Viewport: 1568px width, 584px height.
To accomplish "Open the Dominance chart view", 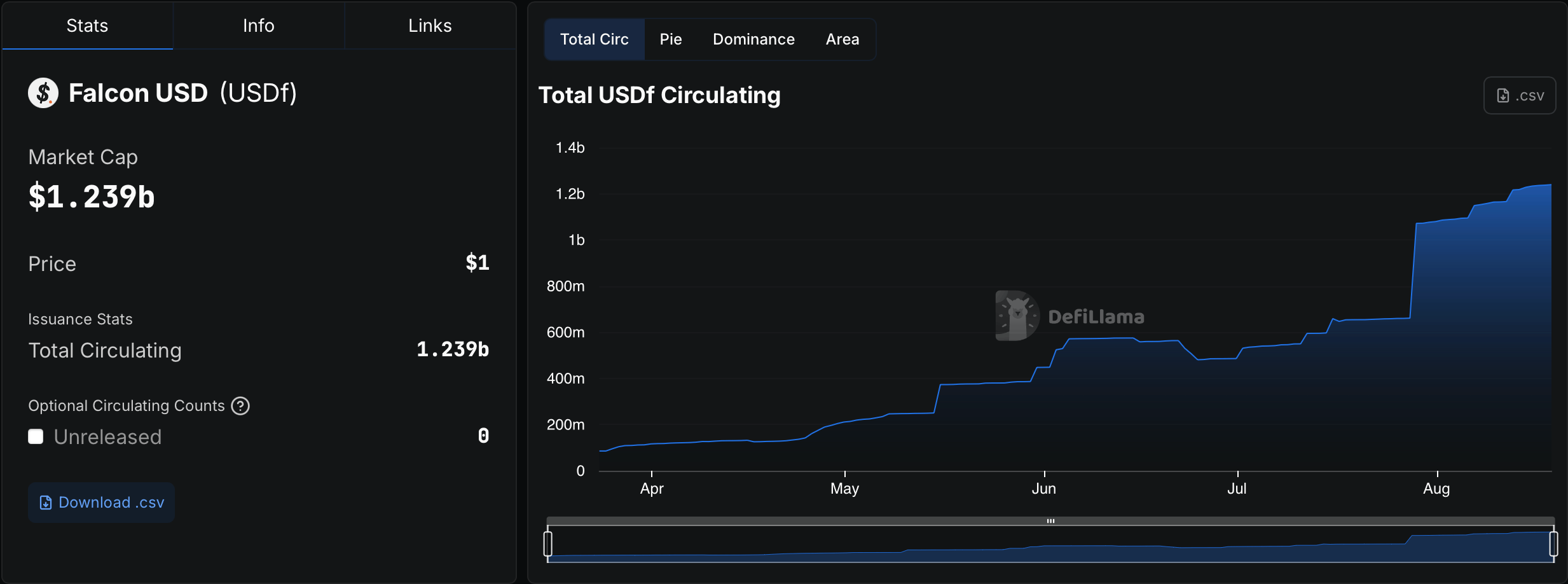I will (x=753, y=39).
